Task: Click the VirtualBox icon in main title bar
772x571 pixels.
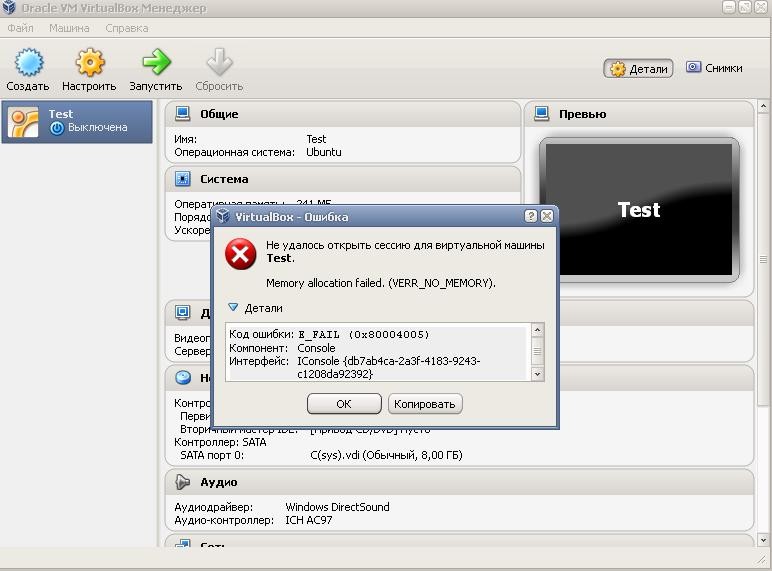Action: pos(9,7)
